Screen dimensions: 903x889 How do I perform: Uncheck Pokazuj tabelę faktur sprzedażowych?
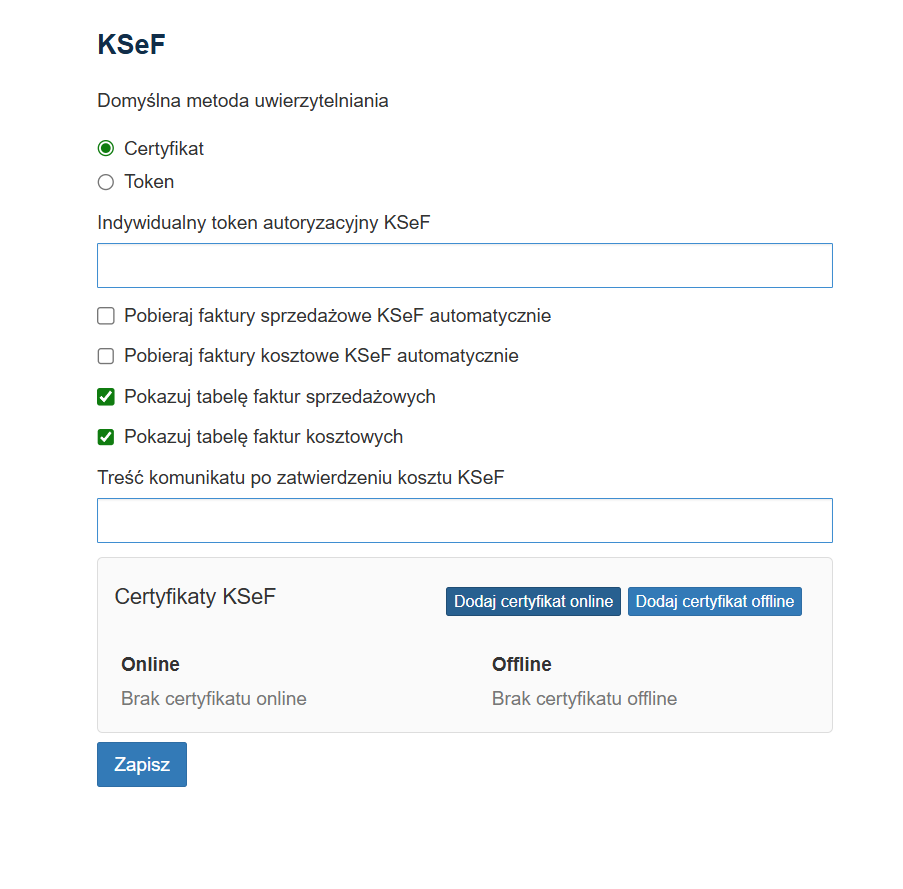[106, 397]
